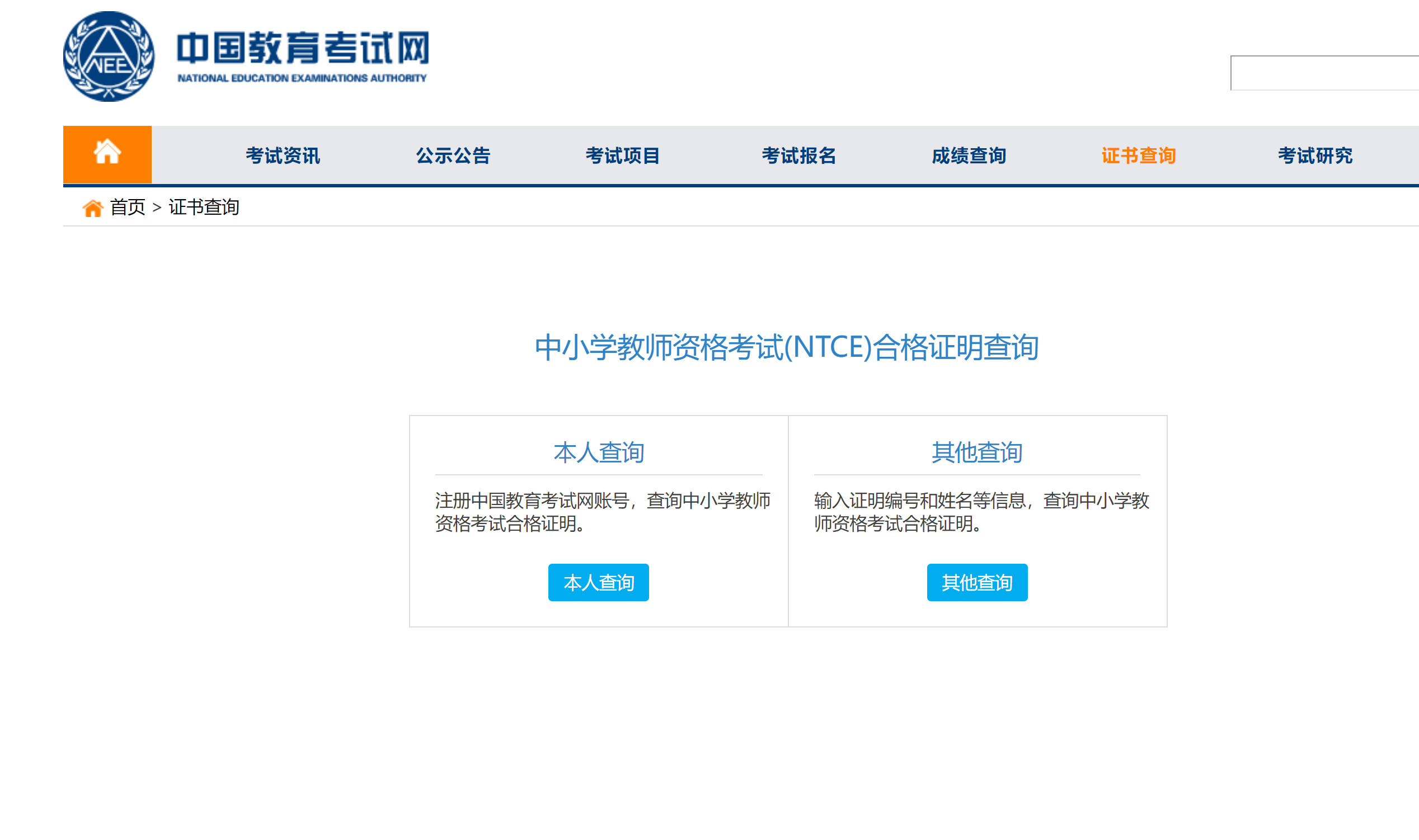Click the 首页 breadcrumb link
Image resolution: width=1419 pixels, height=840 pixels.
tap(128, 207)
